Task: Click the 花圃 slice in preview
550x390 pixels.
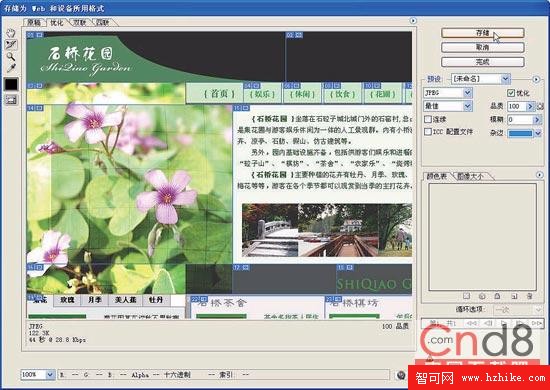Action: pyautogui.click(x=383, y=94)
